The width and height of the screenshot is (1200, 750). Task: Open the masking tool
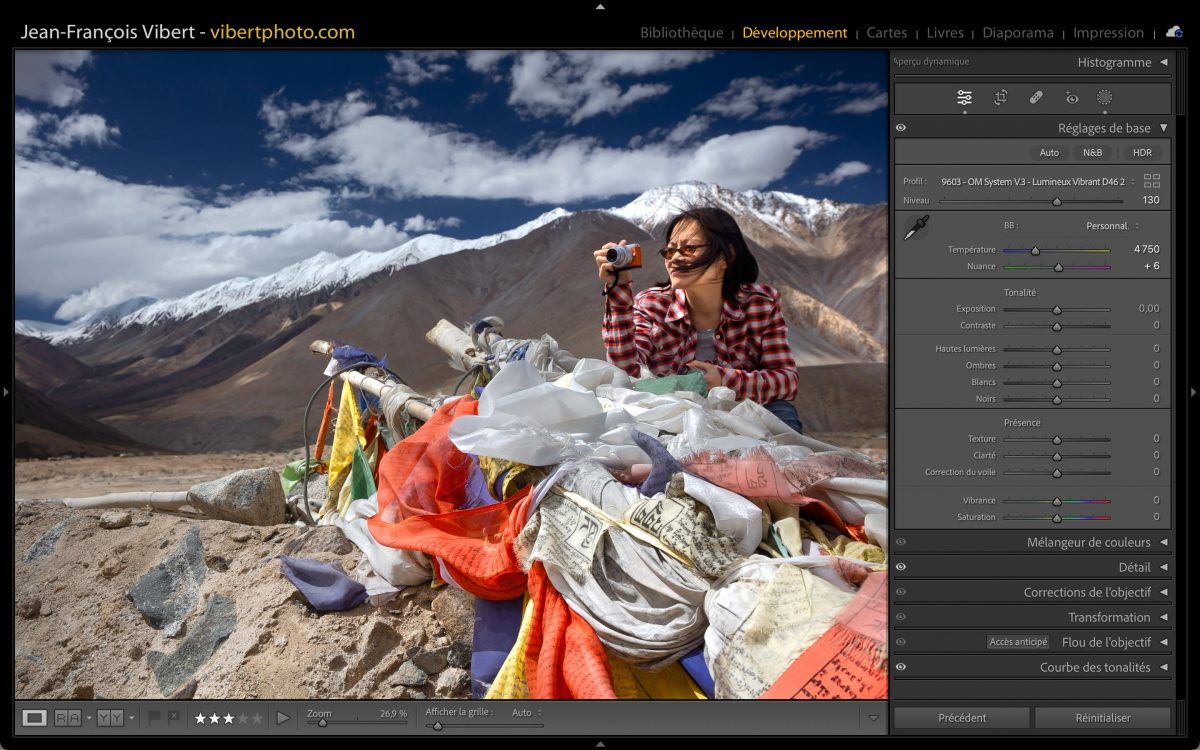tap(1105, 98)
